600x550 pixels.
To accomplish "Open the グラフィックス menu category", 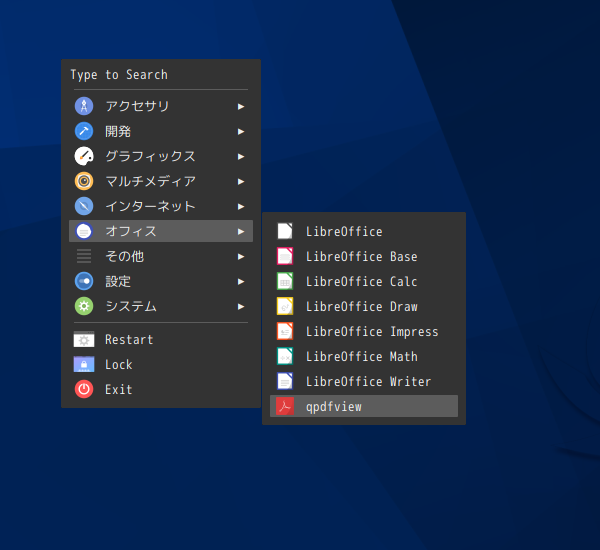I will [x=161, y=156].
